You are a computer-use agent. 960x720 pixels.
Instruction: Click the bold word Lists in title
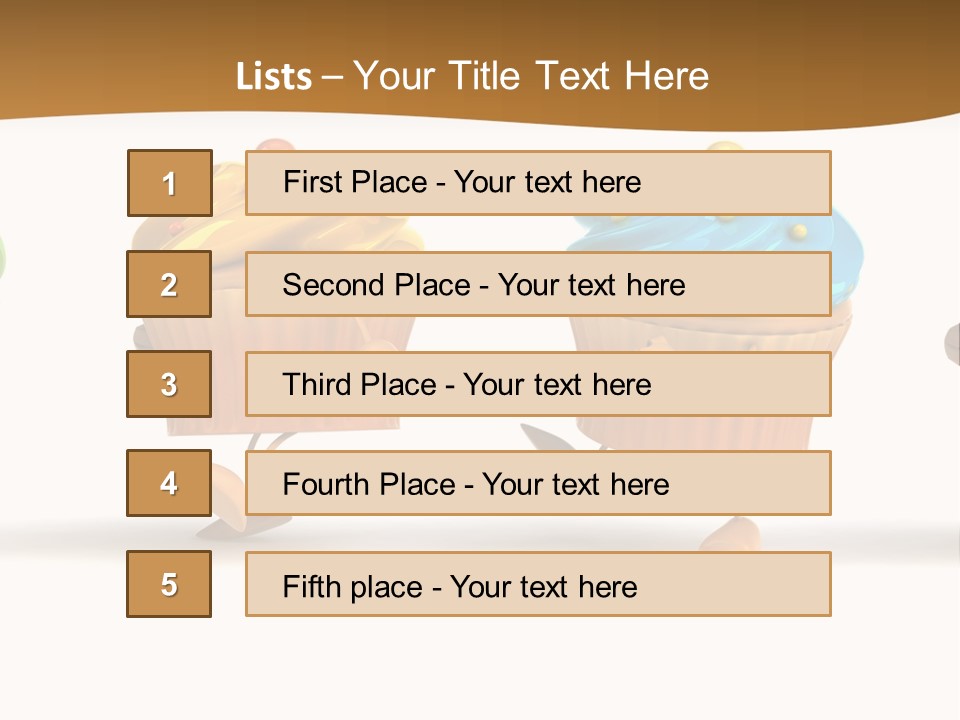point(273,76)
